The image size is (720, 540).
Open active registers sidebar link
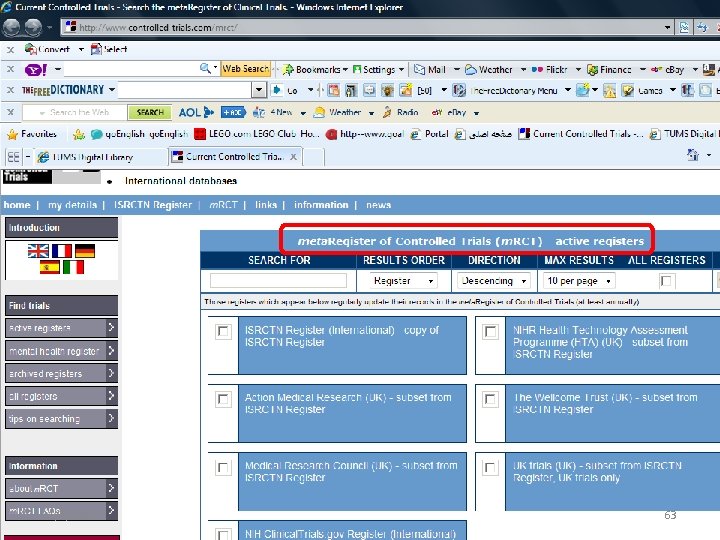click(61, 328)
